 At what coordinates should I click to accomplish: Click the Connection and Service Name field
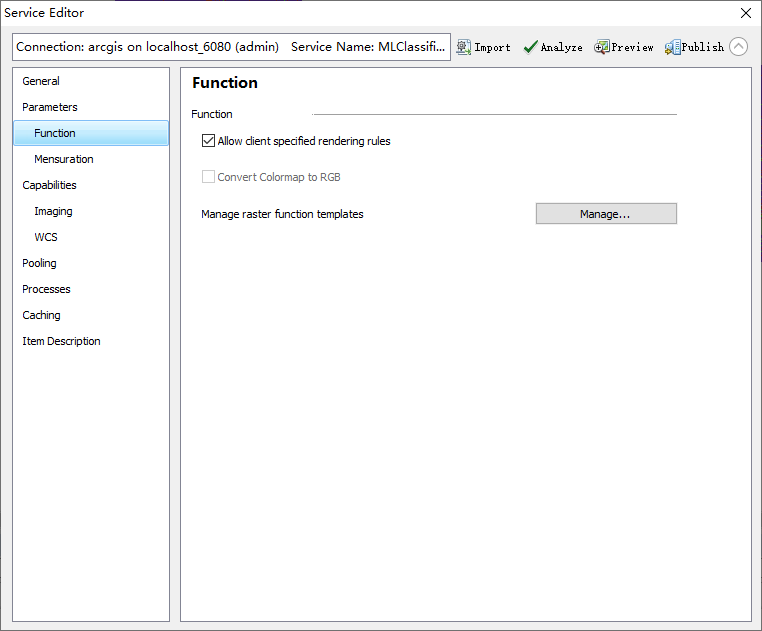tap(231, 47)
